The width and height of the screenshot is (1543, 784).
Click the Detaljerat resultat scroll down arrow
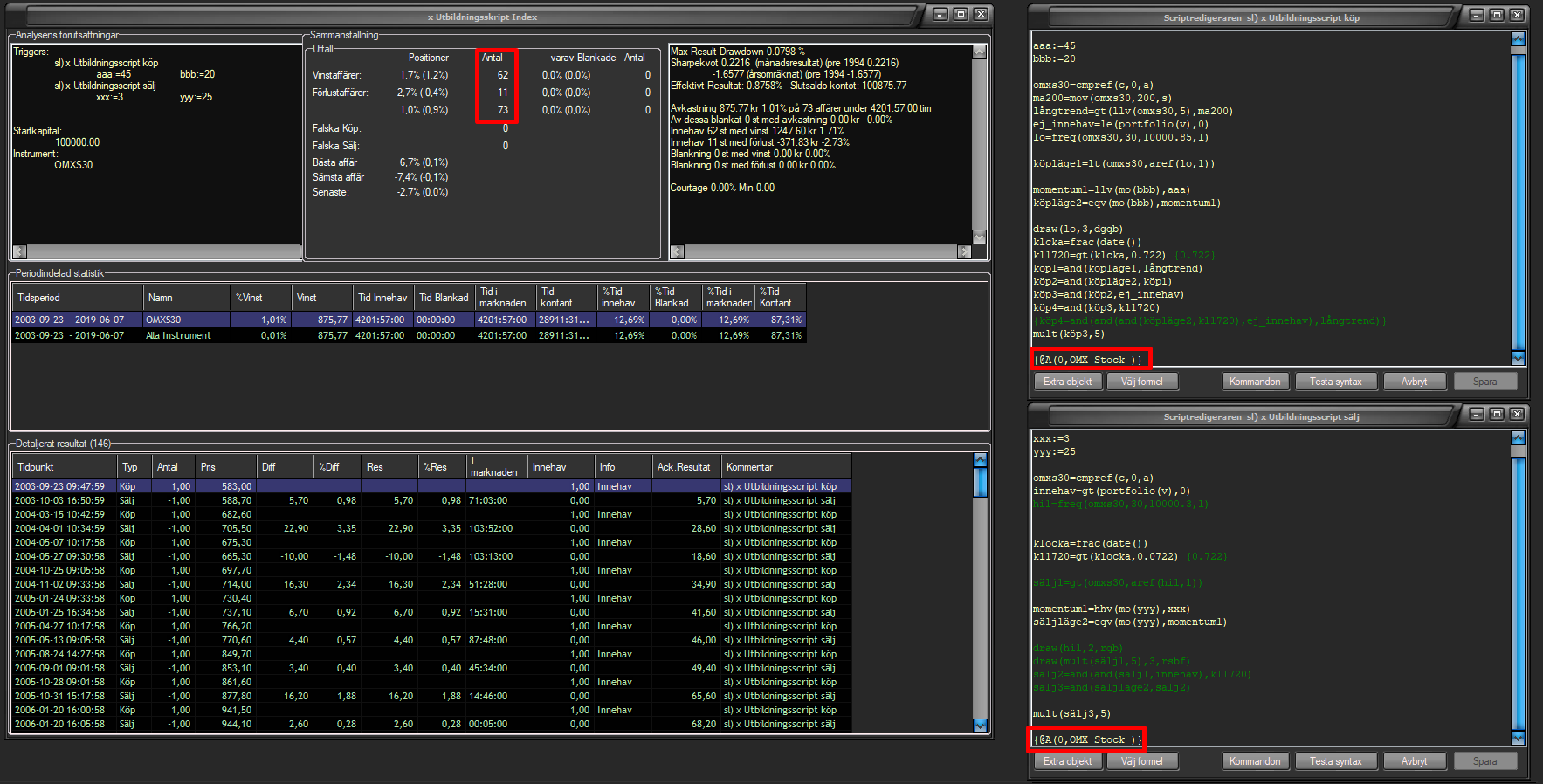[x=980, y=726]
